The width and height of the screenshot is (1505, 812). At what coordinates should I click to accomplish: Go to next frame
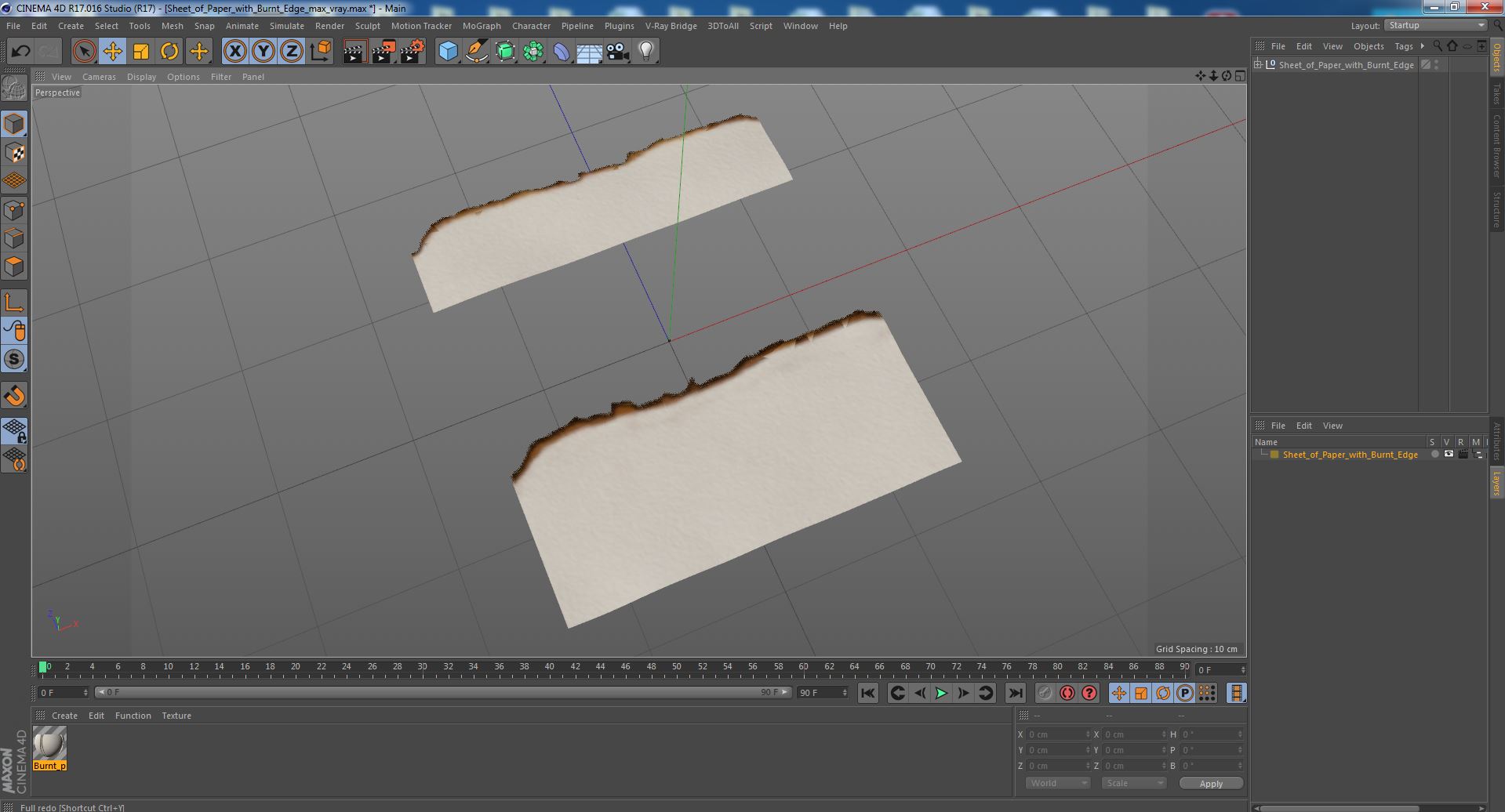pos(963,693)
